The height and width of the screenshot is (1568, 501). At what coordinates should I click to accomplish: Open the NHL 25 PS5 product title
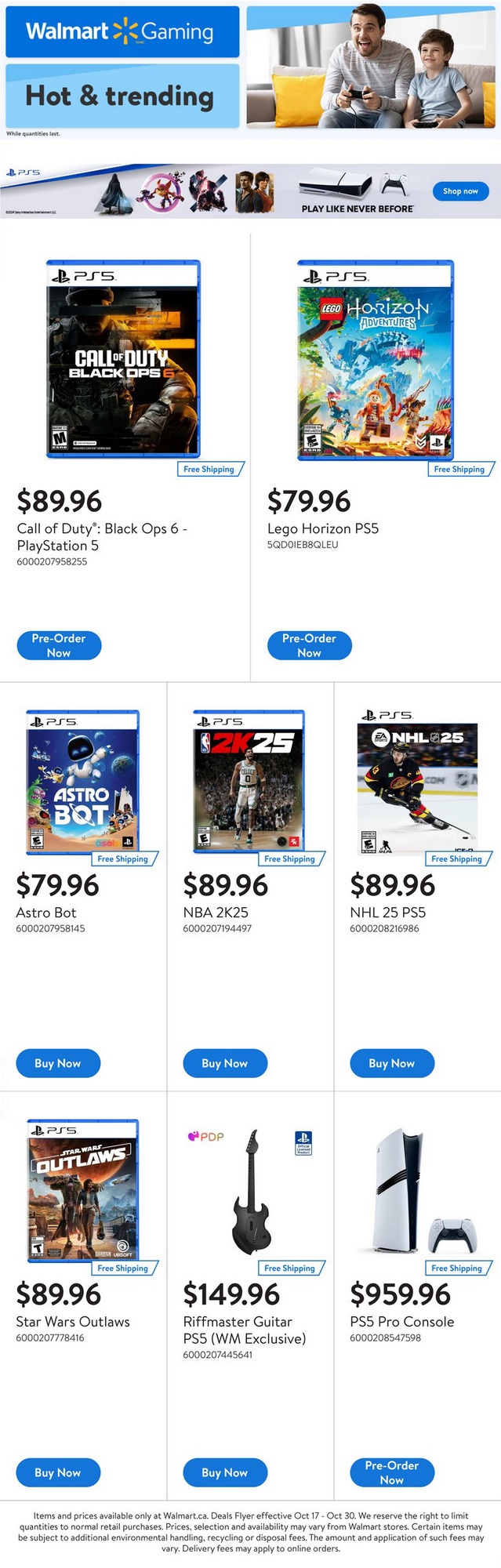point(388,913)
